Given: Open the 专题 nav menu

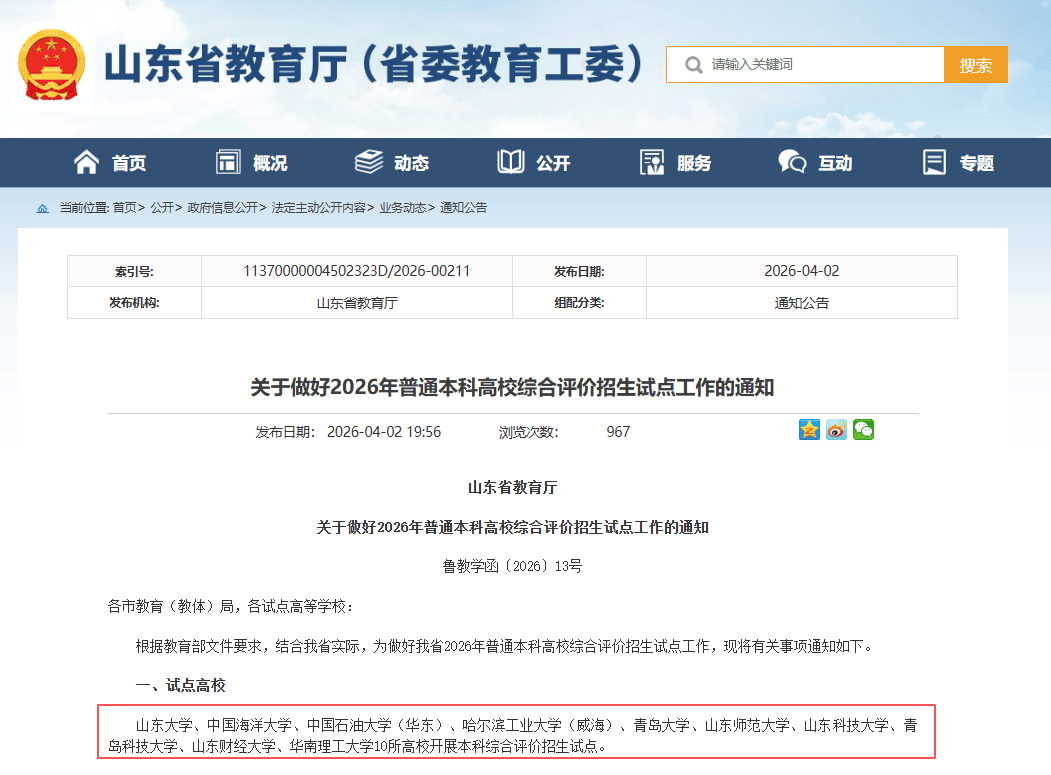Looking at the screenshot, I should pos(977,163).
